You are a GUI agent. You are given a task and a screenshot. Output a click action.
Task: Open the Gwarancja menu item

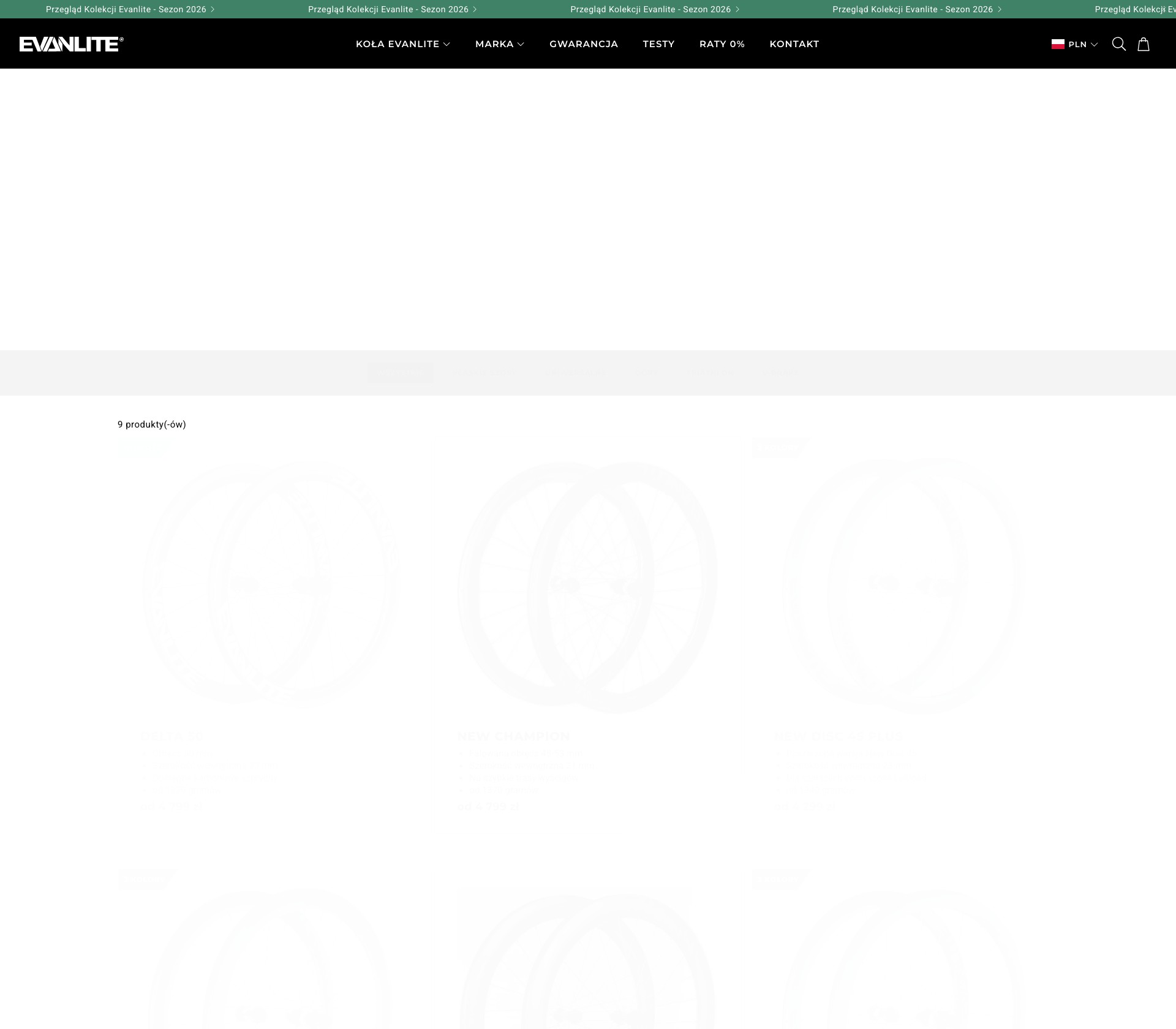pyautogui.click(x=584, y=44)
